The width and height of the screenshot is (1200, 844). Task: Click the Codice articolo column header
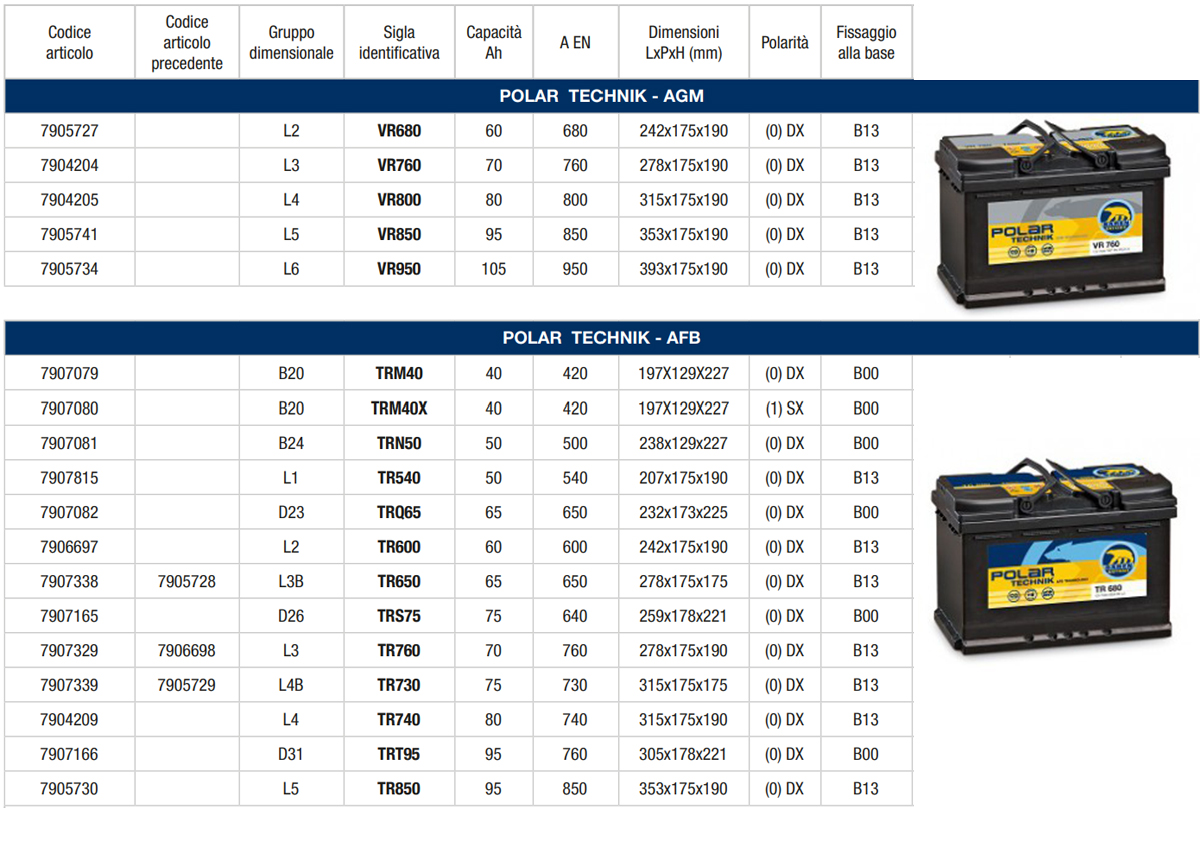click(70, 43)
